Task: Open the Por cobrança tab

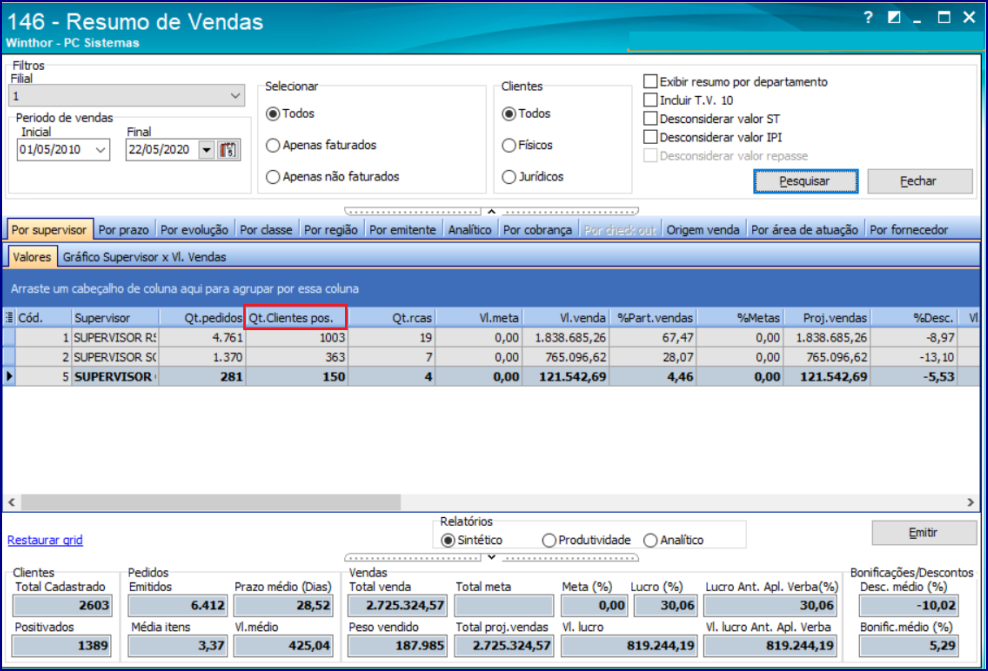Action: pos(537,230)
